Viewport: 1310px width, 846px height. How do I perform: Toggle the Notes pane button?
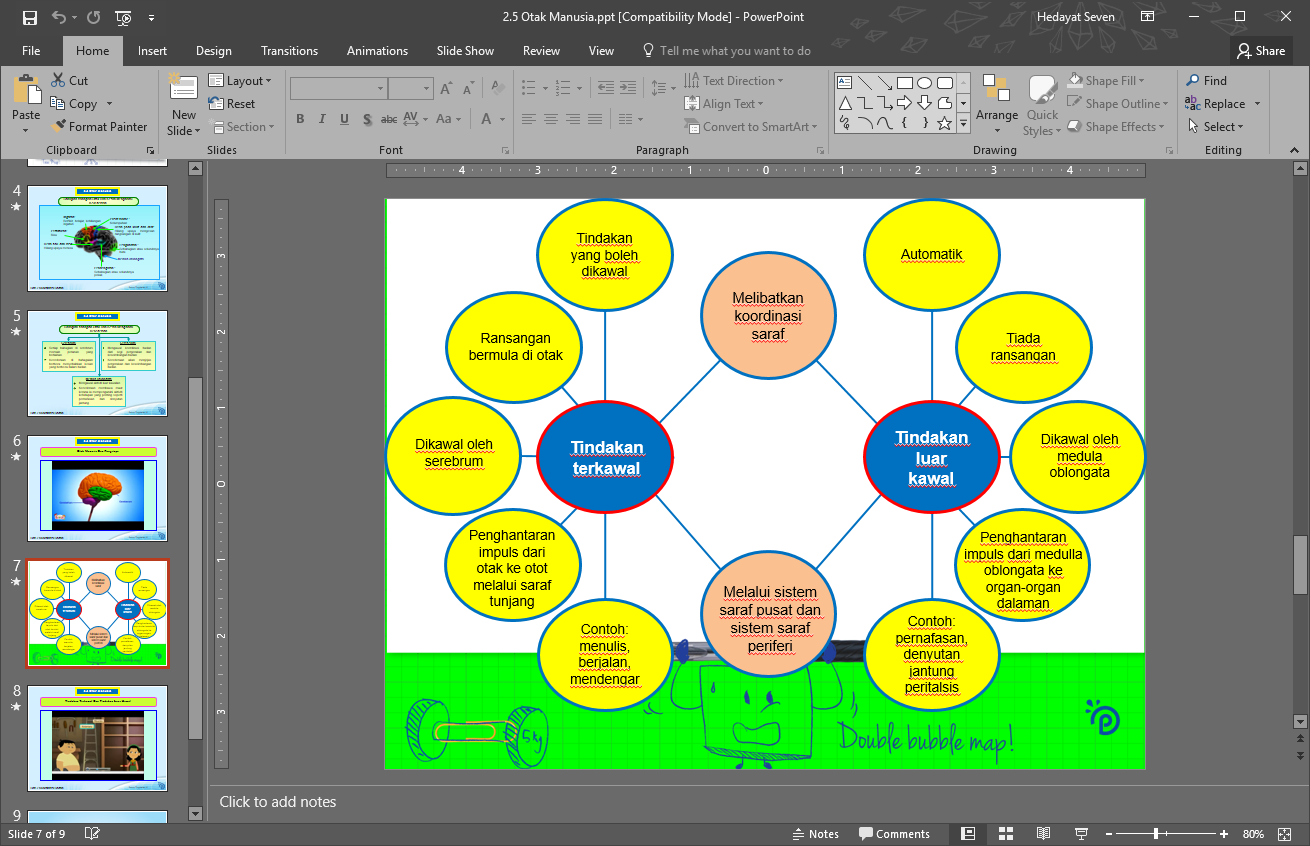[x=815, y=834]
